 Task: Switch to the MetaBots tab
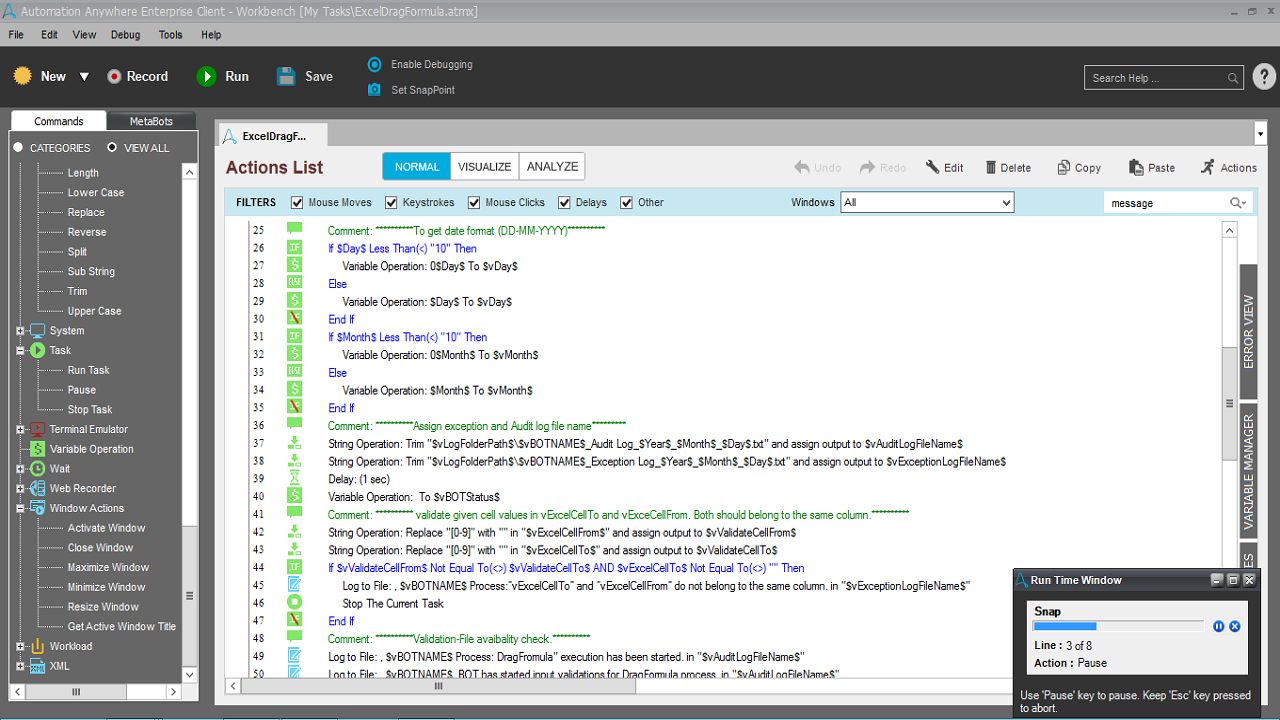(151, 121)
